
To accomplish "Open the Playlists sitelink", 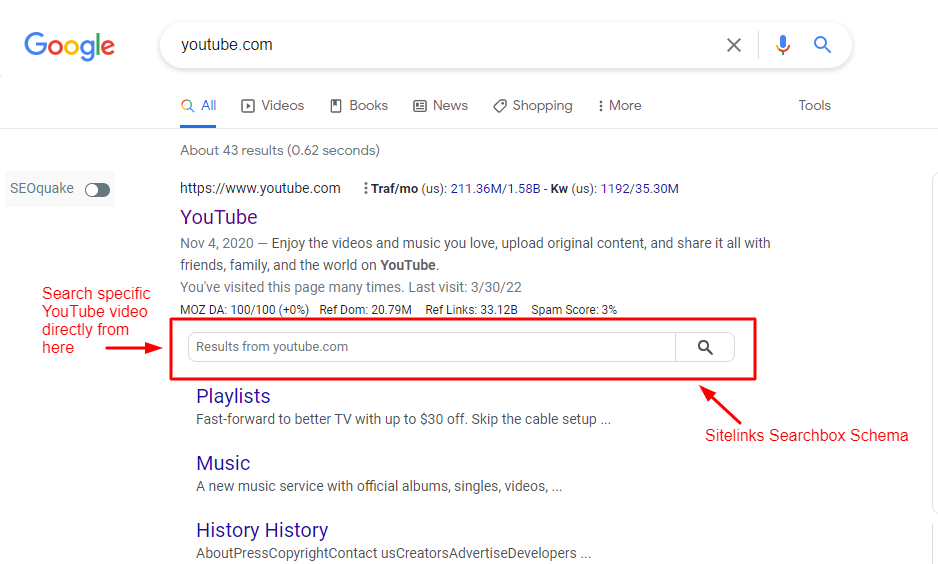I will 233,396.
